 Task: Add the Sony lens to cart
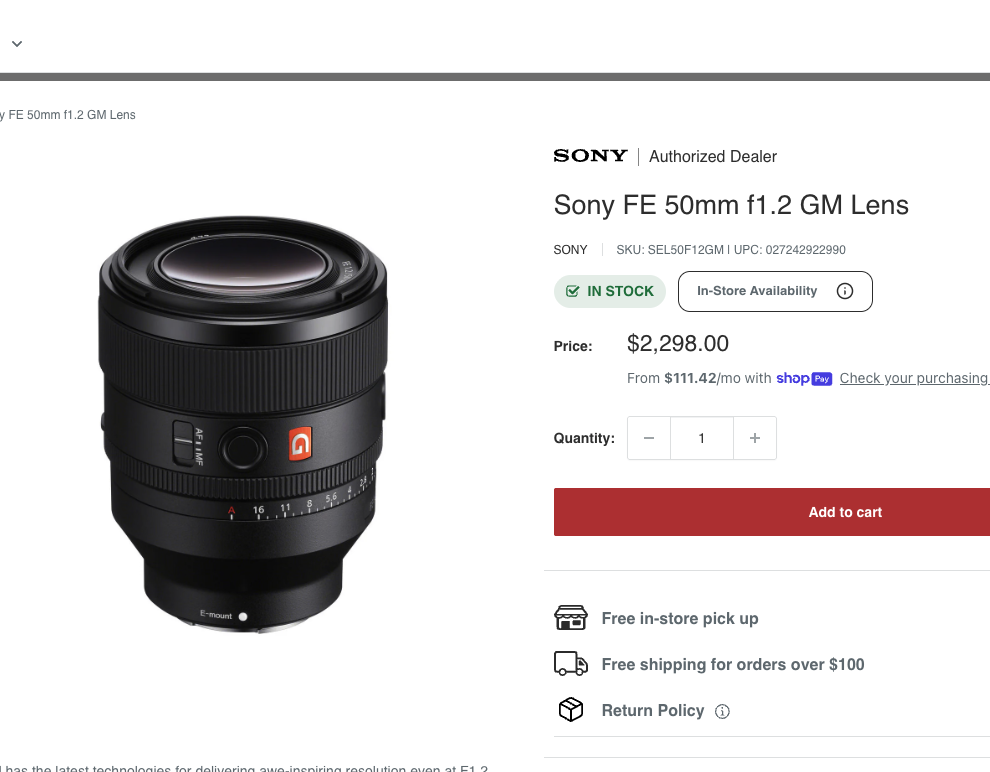(844, 512)
